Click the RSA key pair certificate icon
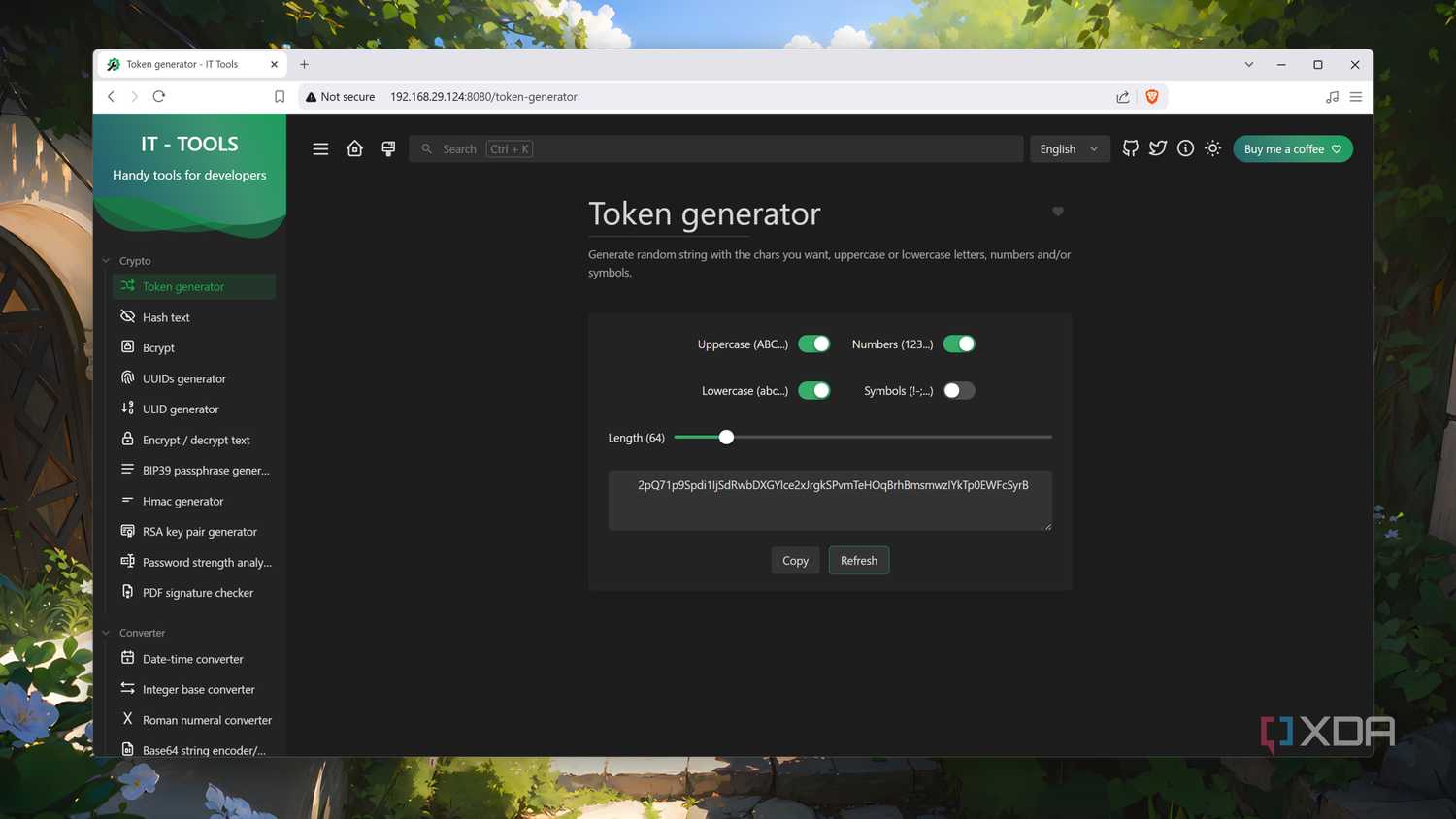The image size is (1456, 819). pyautogui.click(x=127, y=531)
